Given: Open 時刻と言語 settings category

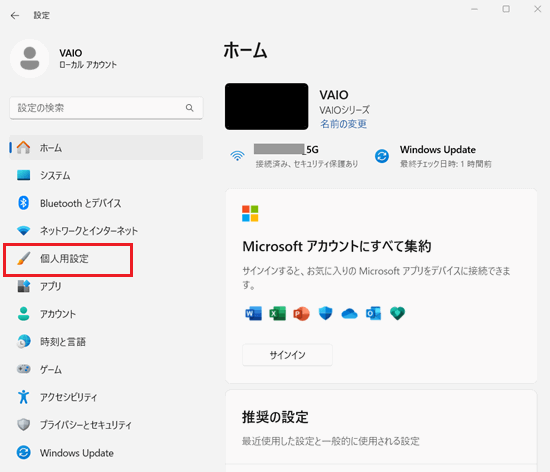Looking at the screenshot, I should tap(106, 342).
